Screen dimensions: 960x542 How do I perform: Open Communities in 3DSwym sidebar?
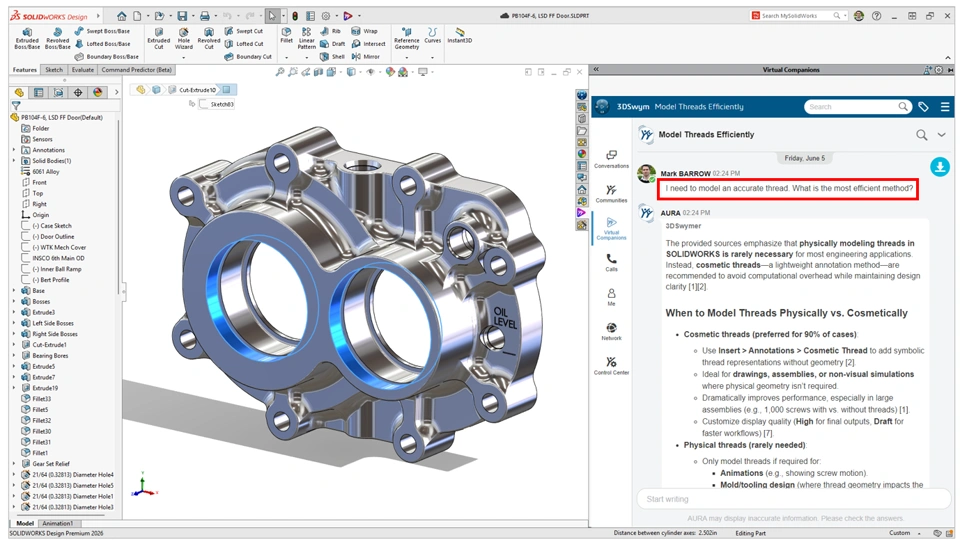[x=611, y=194]
